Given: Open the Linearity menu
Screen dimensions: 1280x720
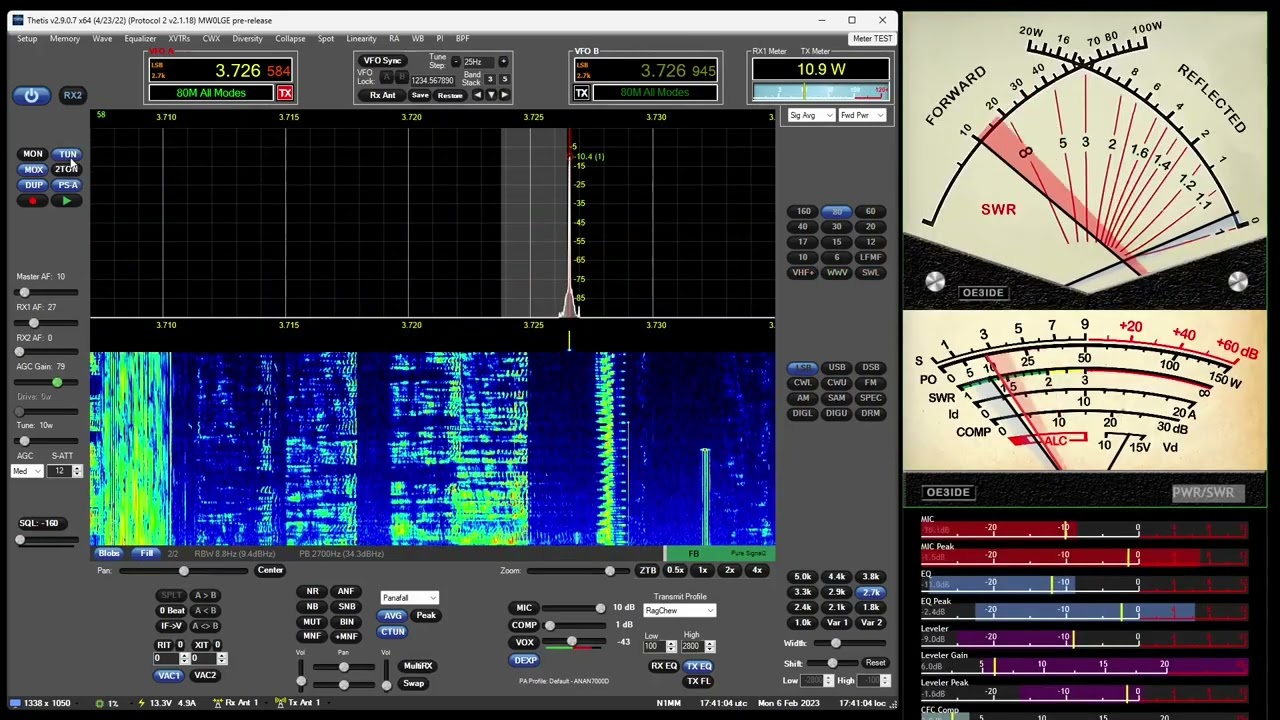Looking at the screenshot, I should tap(361, 39).
